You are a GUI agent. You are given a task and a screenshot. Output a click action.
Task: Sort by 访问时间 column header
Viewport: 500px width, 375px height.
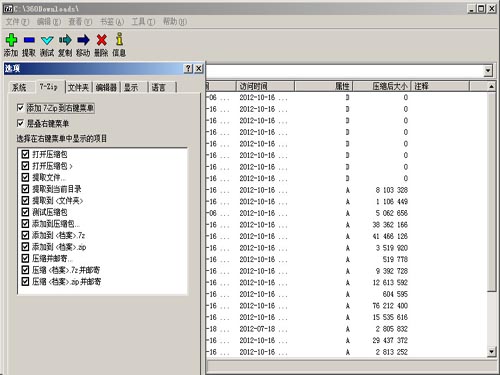(x=265, y=86)
